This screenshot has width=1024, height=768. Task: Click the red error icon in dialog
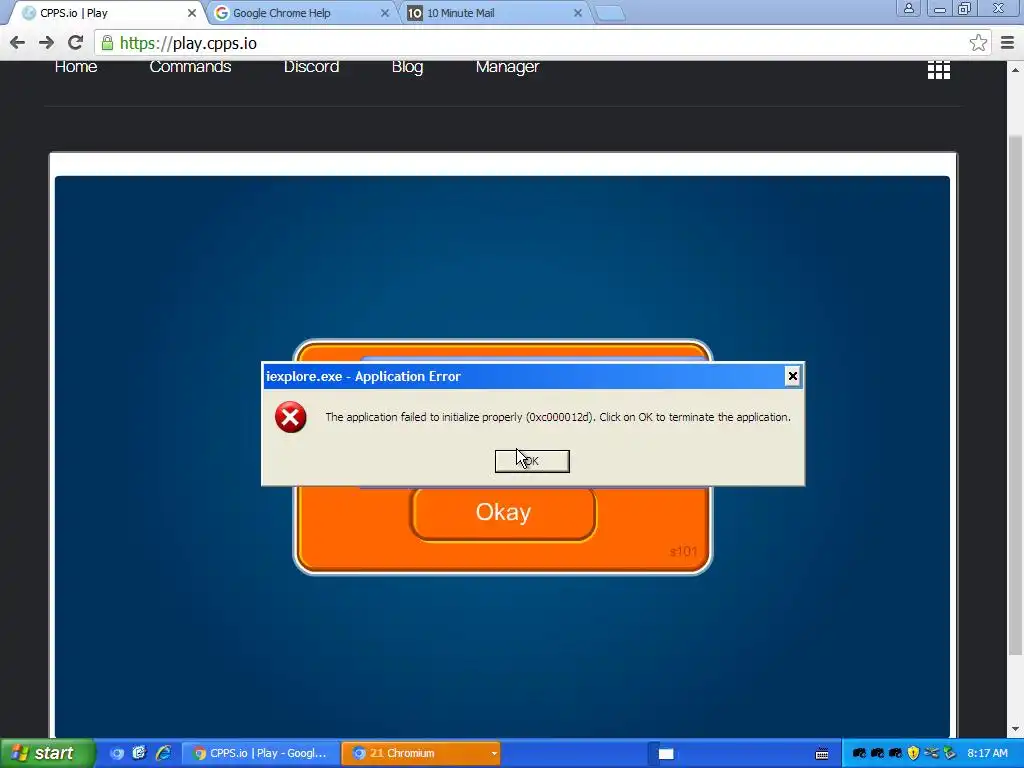(291, 417)
